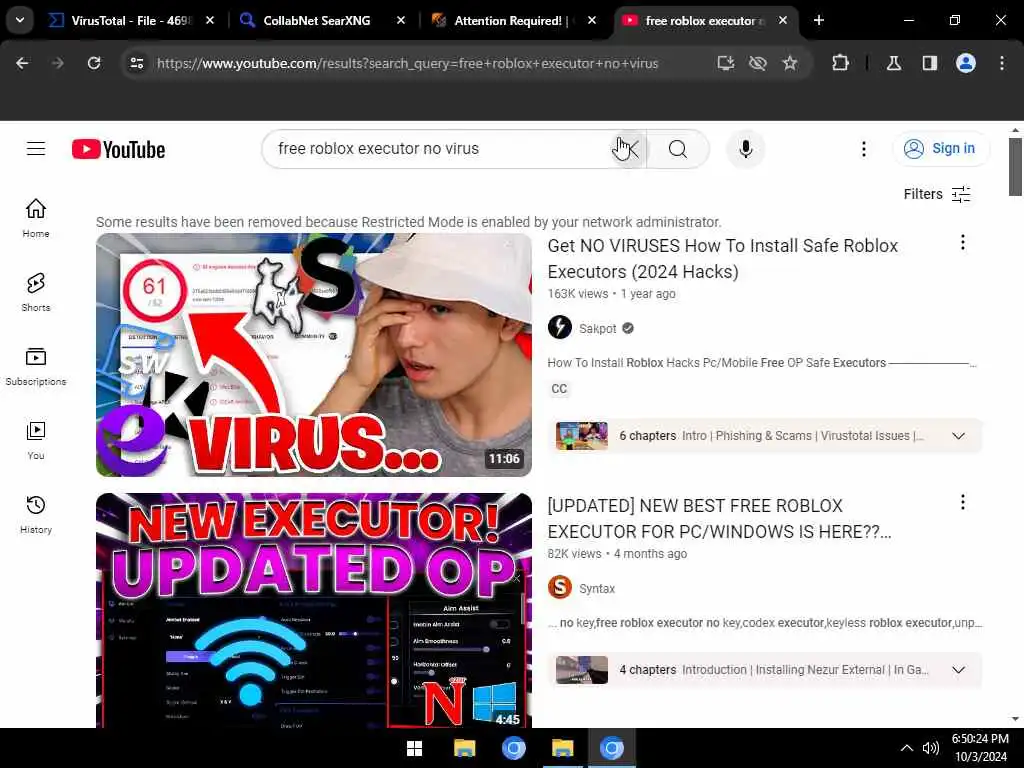Go back to previous page
Image resolution: width=1024 pixels, height=768 pixels.
22,63
